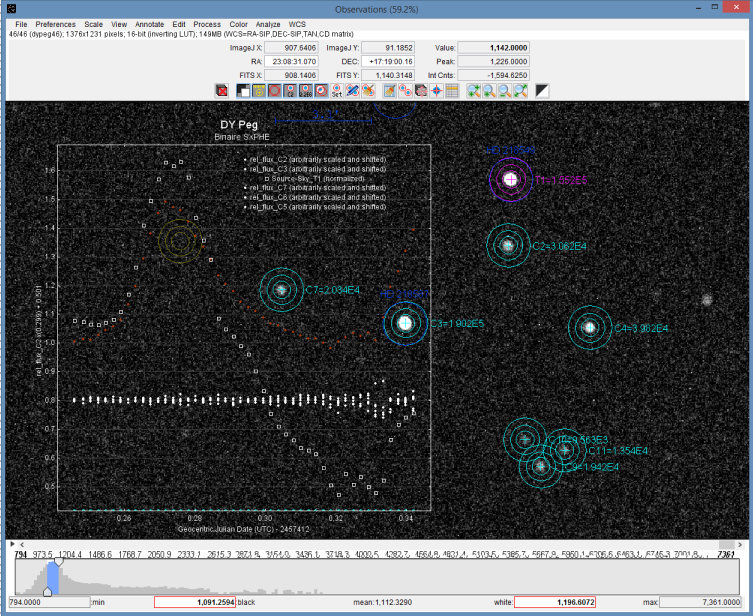The height and width of the screenshot is (616, 753).
Task: Click the stack play arrow button
Action: [12, 544]
